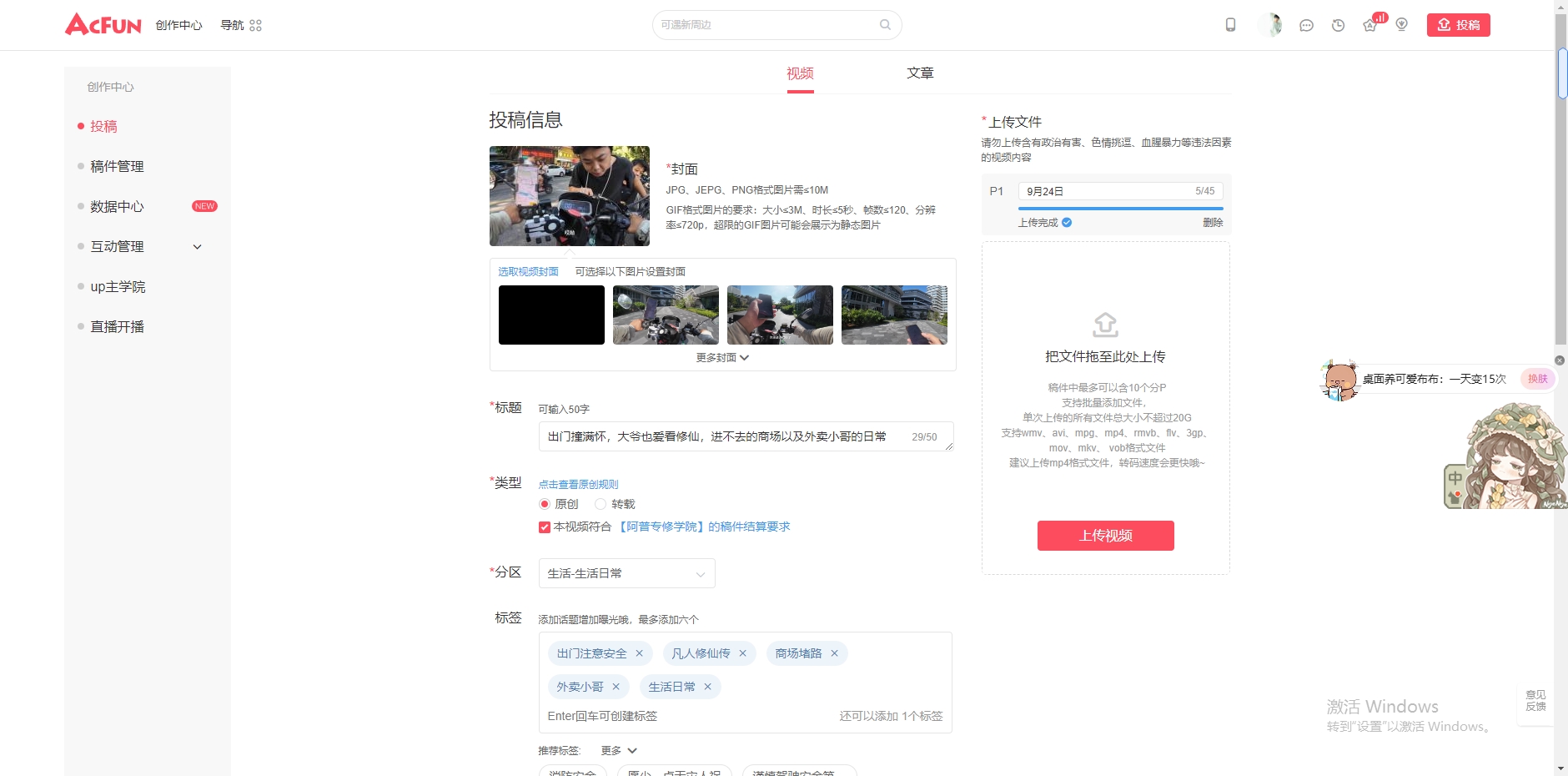This screenshot has height=776, width=1568.
Task: Select the 原创 radio button
Action: click(545, 504)
